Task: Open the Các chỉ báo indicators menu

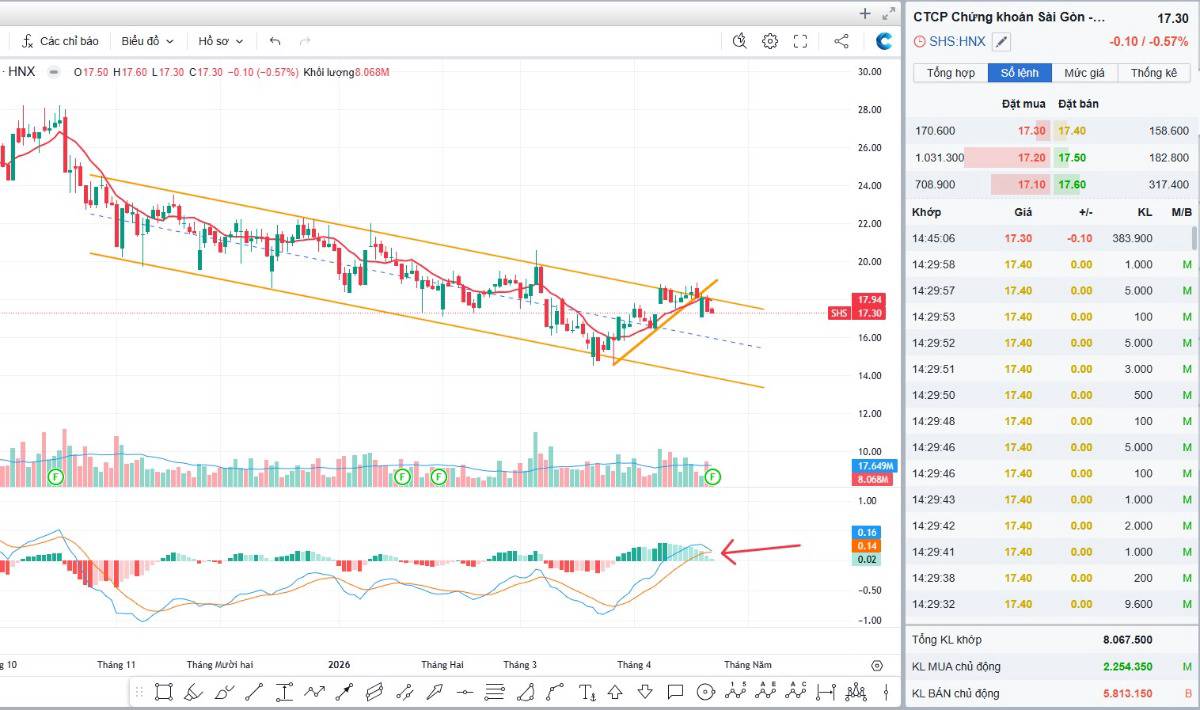Action: coord(60,41)
